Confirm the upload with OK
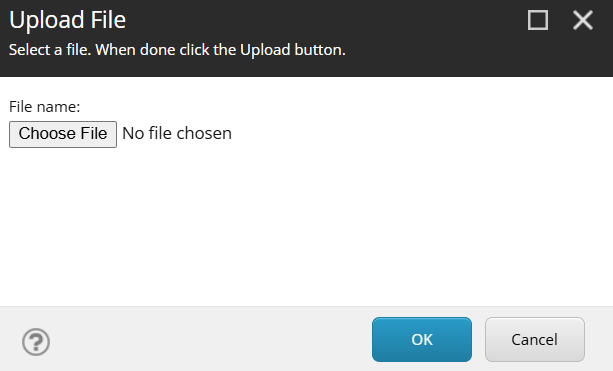This screenshot has width=613, height=371. 422,339
